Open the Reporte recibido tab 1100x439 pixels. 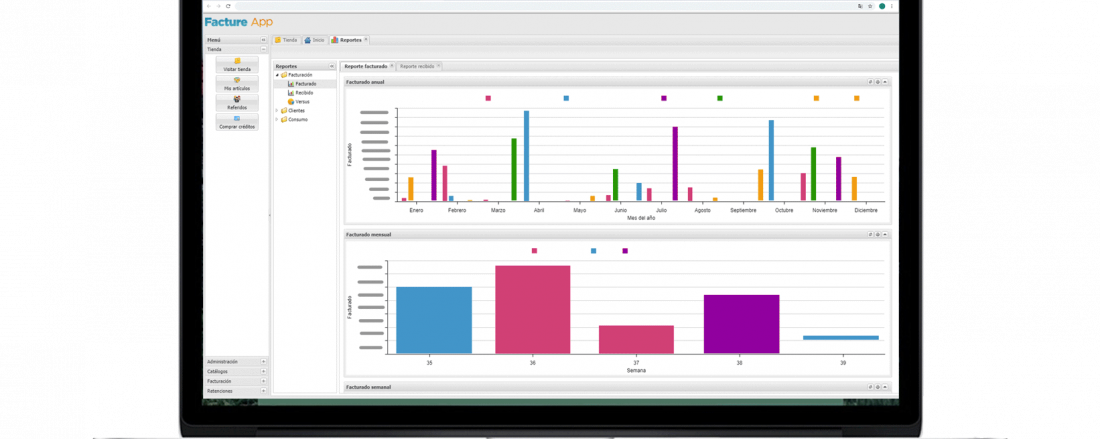417,66
